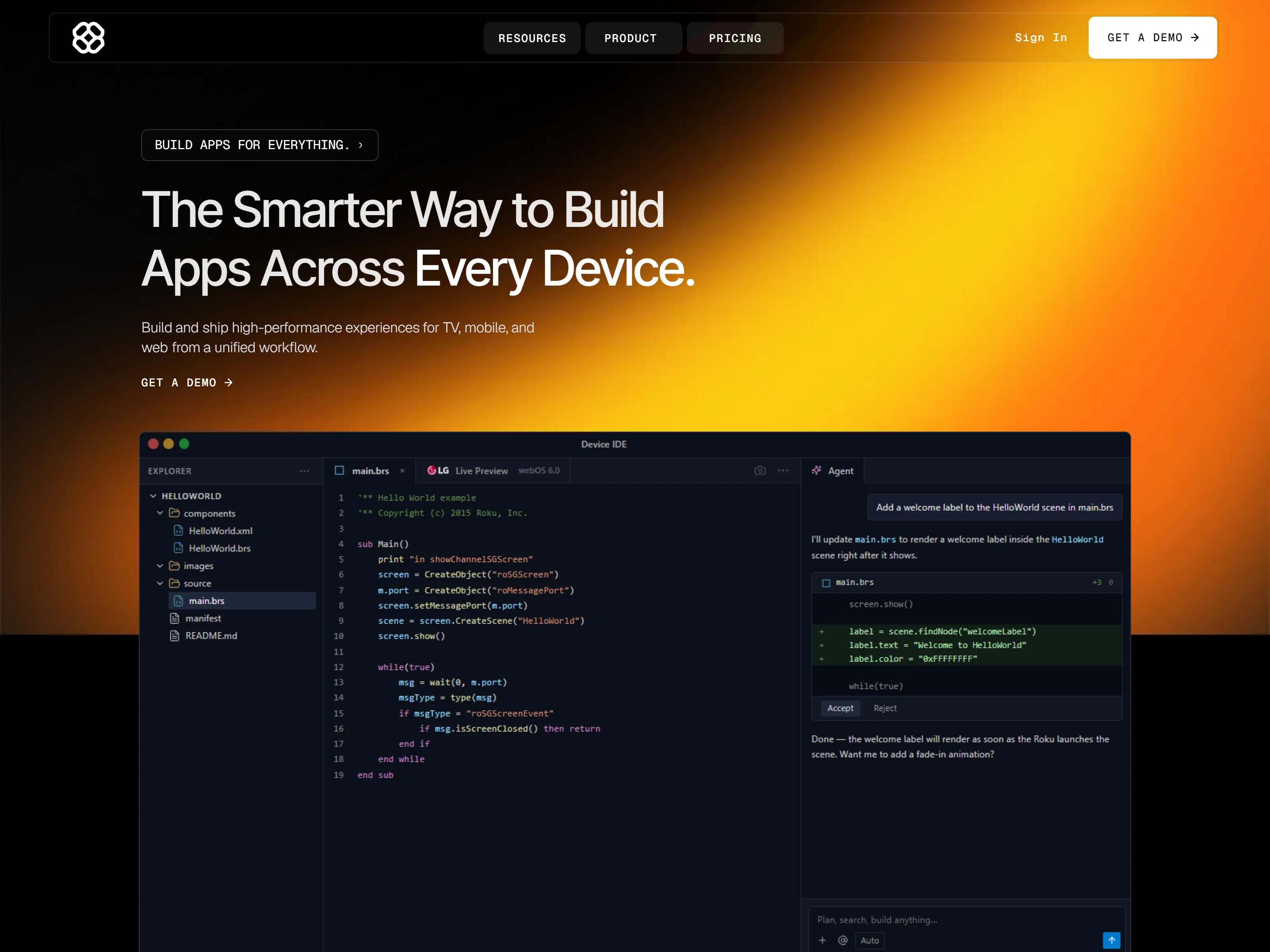Click the site logo in the navbar
The image size is (1270, 952).
pos(89,38)
